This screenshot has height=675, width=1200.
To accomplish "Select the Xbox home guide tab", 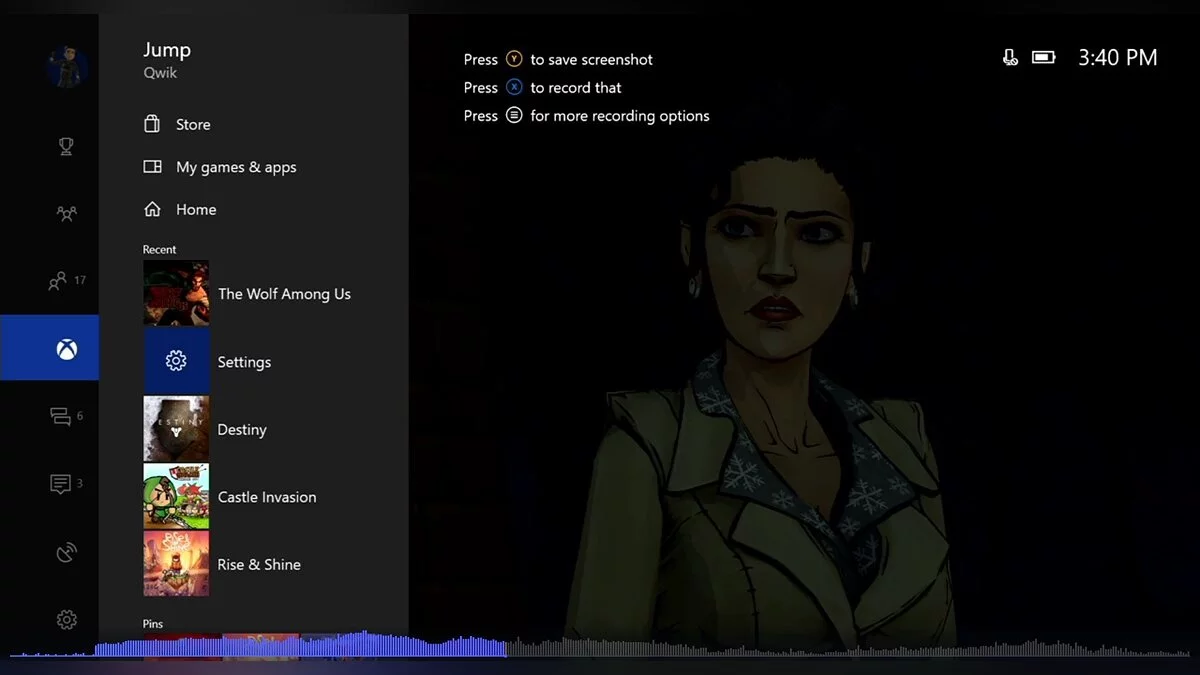I will click(49, 348).
